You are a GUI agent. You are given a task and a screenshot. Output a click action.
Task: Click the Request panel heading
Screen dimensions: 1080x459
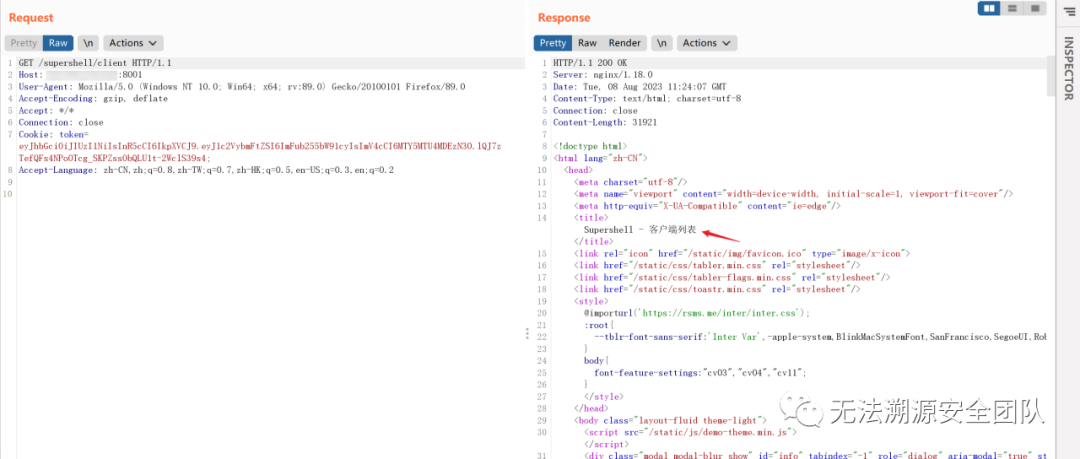coord(31,18)
